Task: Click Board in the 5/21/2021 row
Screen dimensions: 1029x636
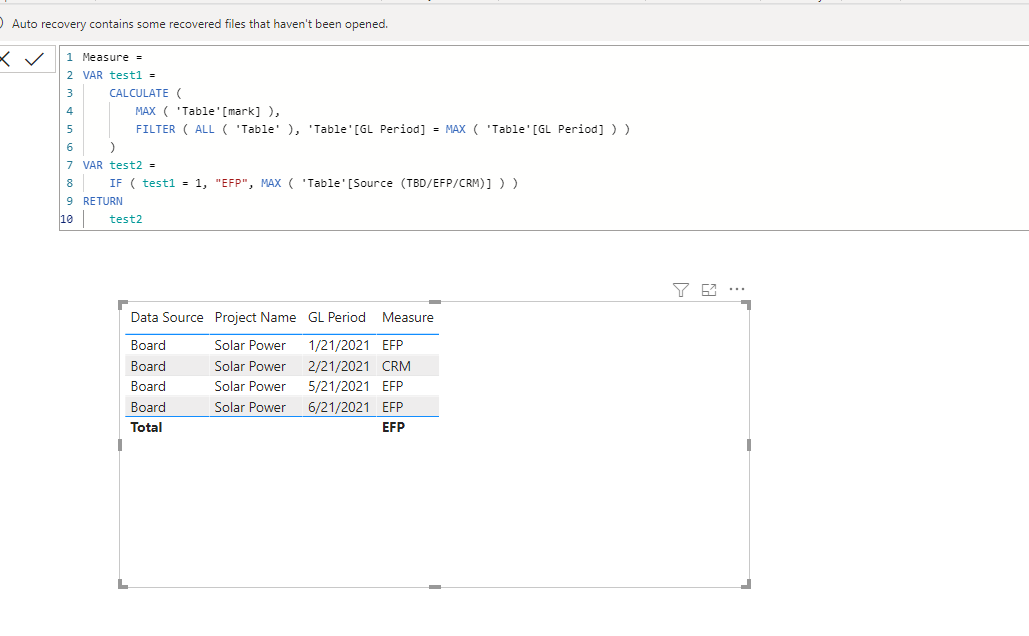Action: (148, 387)
